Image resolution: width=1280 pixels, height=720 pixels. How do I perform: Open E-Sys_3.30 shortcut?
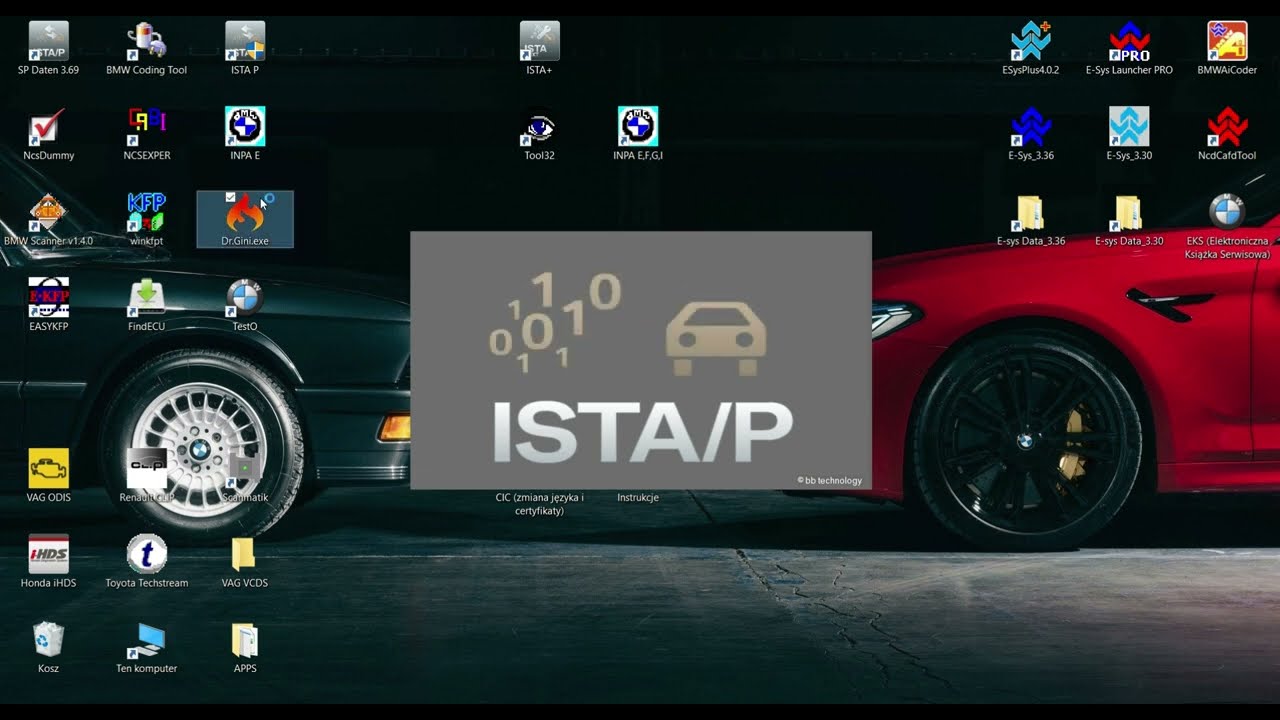(1129, 127)
